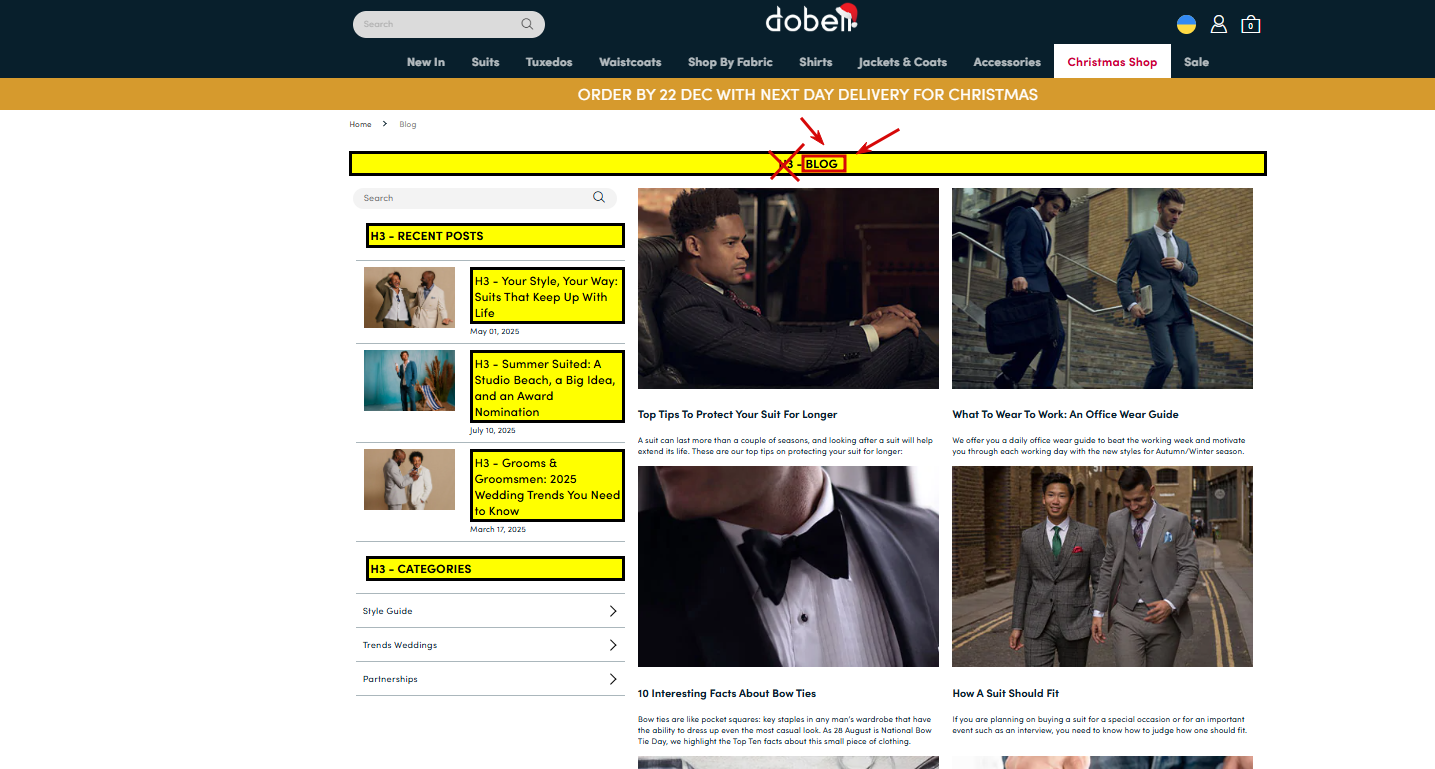The width and height of the screenshot is (1435, 769).
Task: Click the header Search input field
Action: click(x=449, y=24)
